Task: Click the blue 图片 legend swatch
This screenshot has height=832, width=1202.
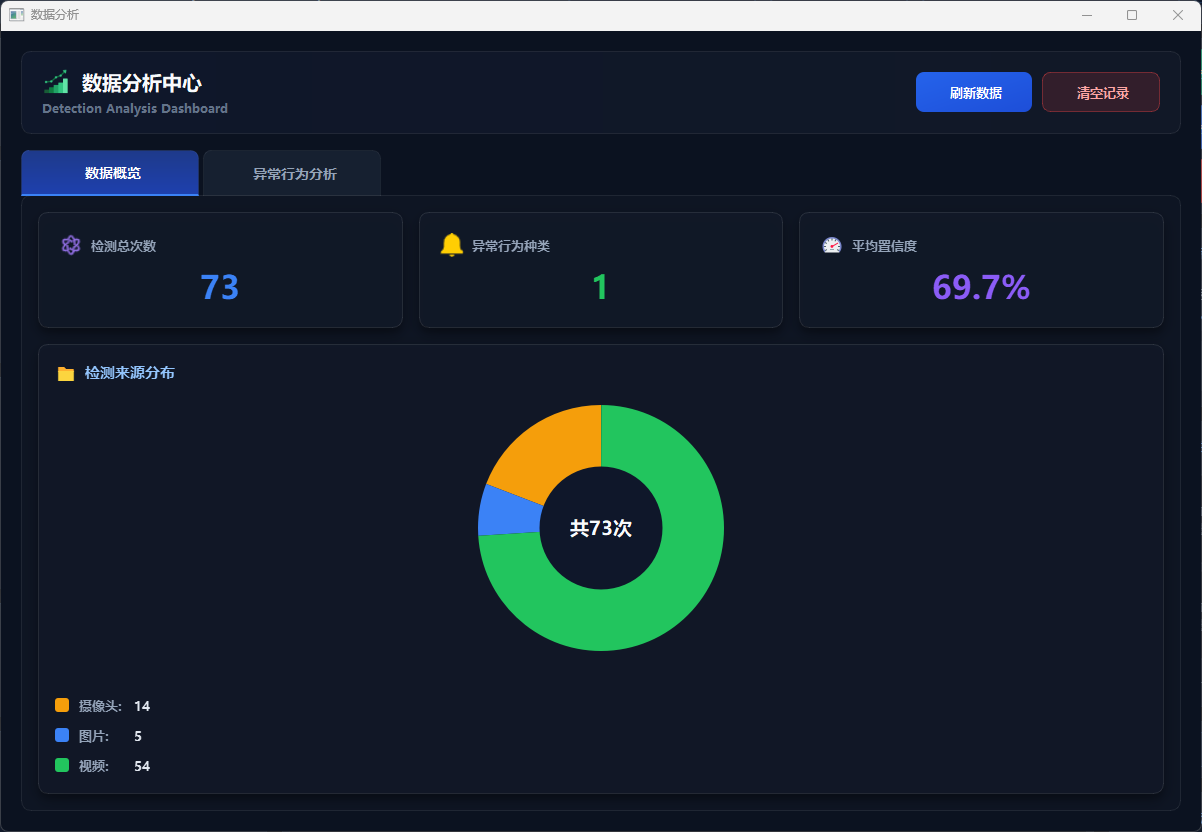Action: 62,735
